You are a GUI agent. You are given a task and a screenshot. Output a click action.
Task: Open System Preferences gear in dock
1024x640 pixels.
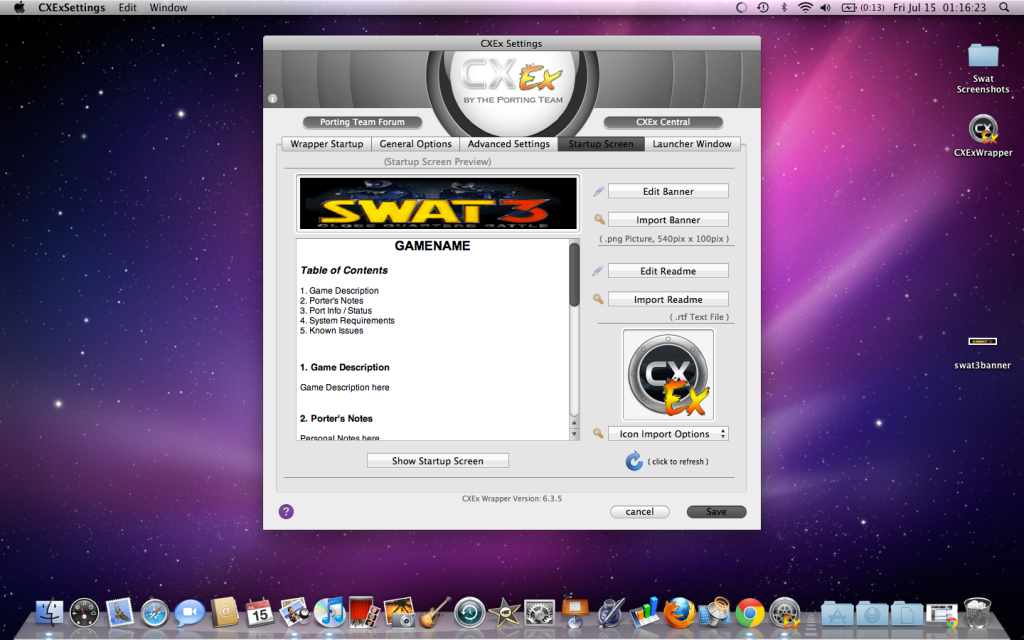point(539,613)
